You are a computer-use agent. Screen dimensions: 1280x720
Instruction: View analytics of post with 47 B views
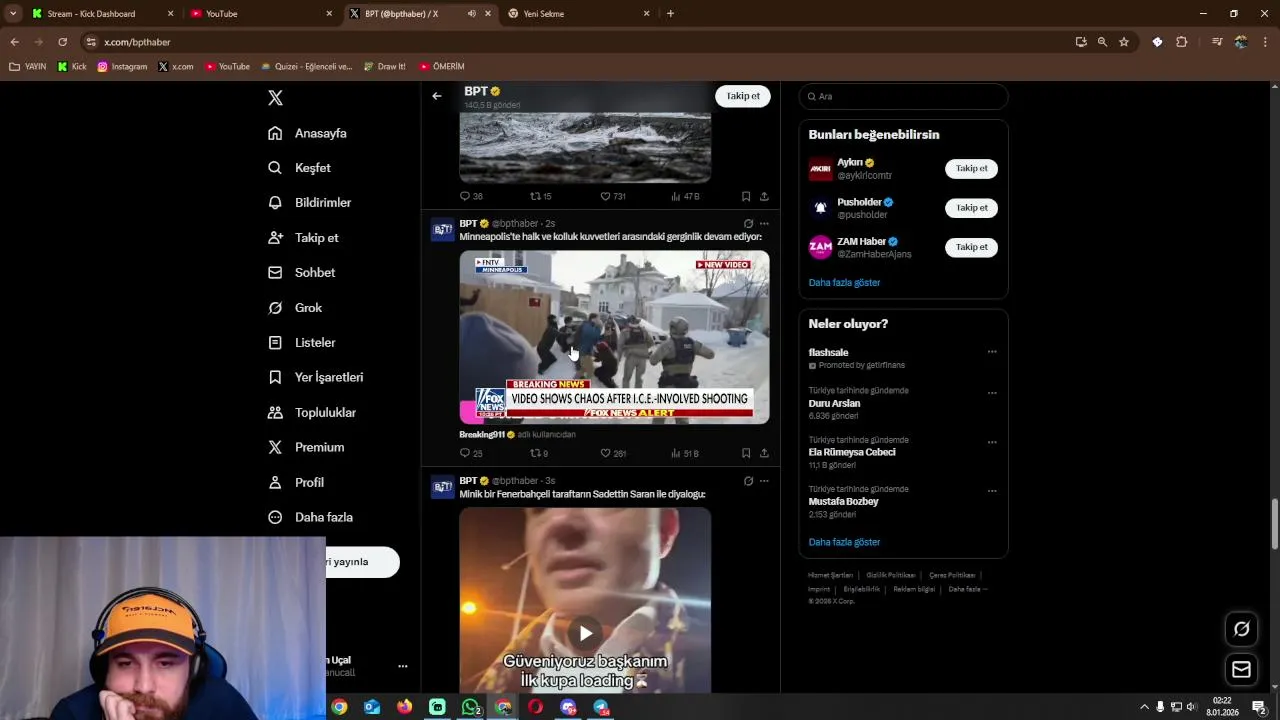(685, 197)
